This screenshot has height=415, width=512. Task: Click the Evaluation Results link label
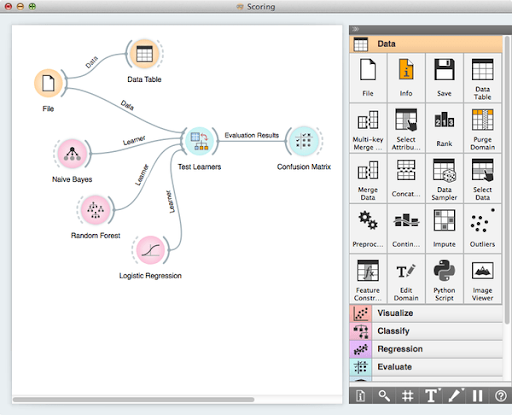tap(251, 135)
